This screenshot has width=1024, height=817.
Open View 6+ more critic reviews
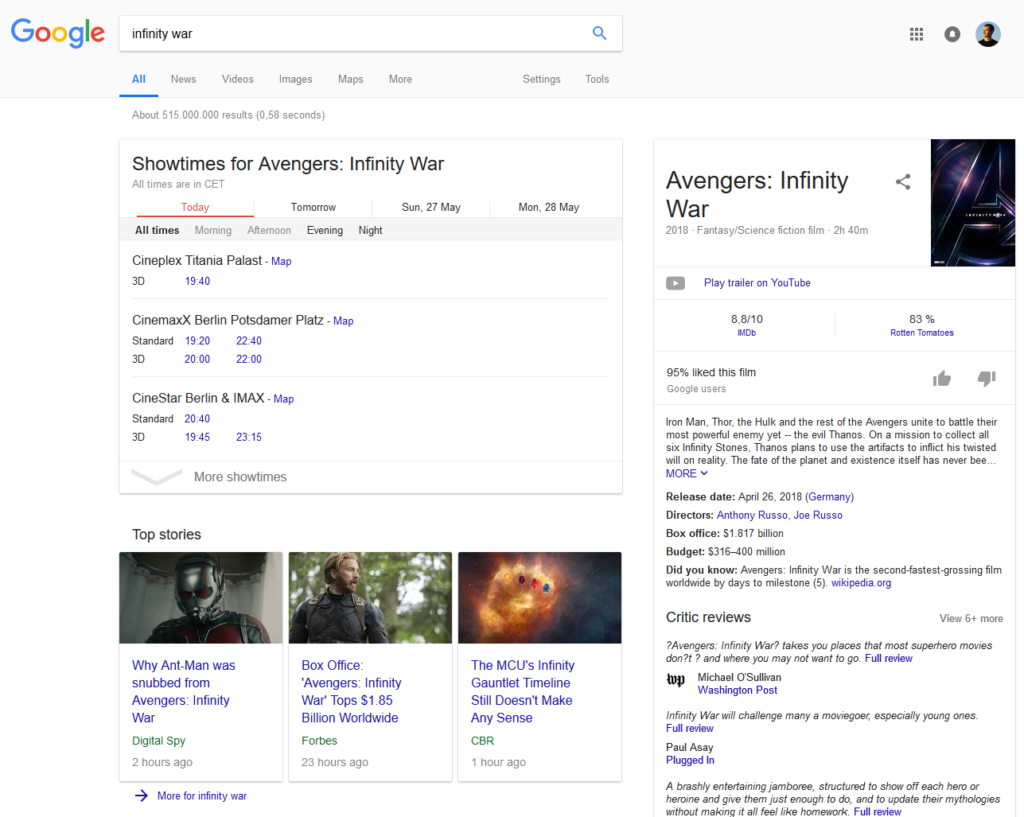pos(971,619)
